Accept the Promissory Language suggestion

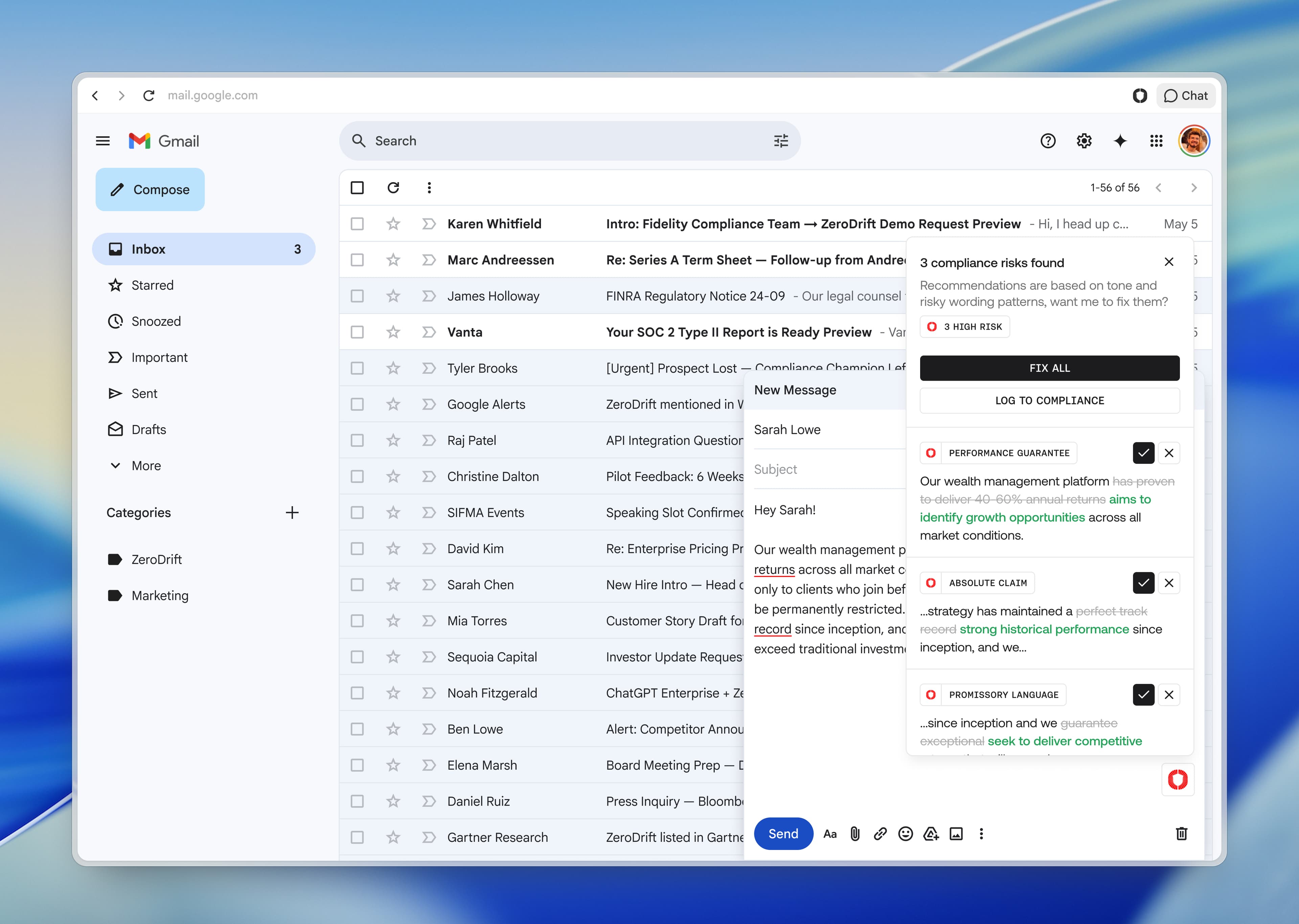click(1143, 695)
